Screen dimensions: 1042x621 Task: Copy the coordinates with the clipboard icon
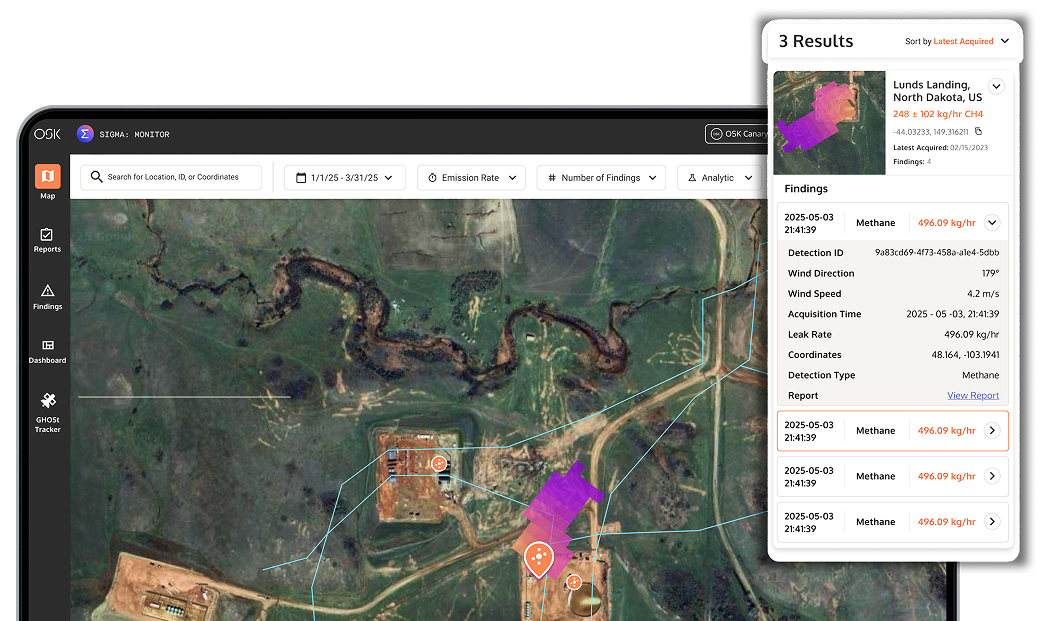[978, 132]
